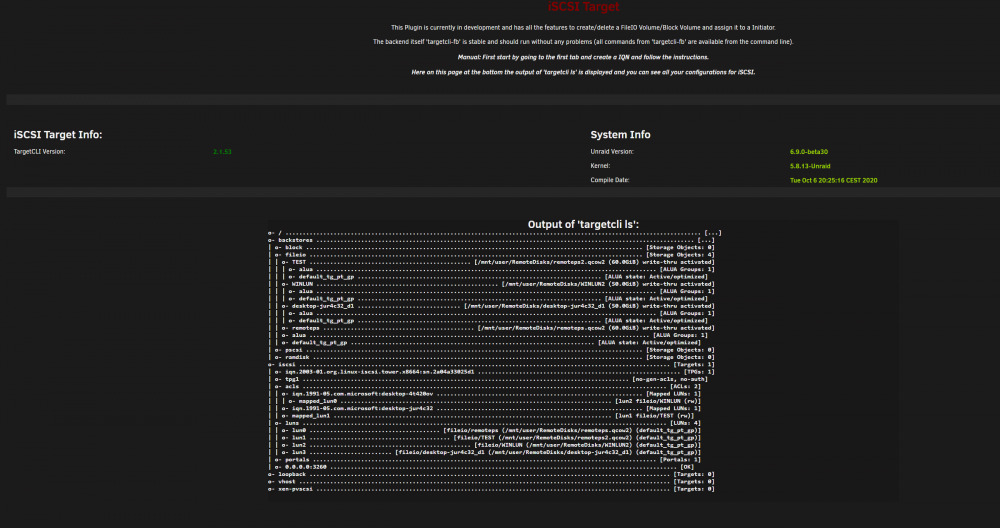Click the '[ACLs: 2]' value

pyautogui.click(x=686, y=386)
